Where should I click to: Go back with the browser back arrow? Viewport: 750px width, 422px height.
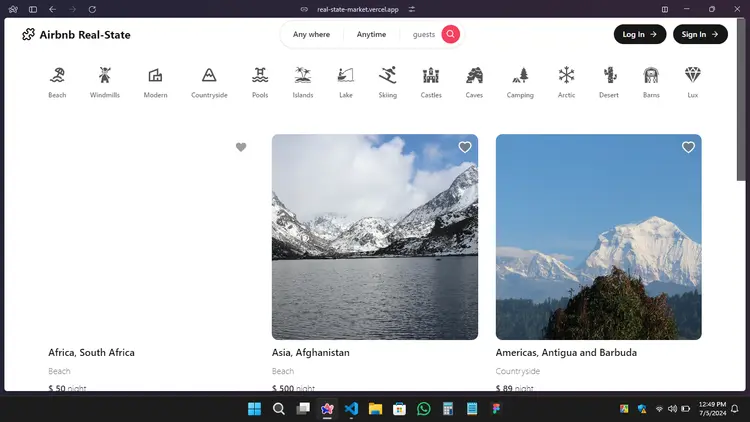pos(53,9)
